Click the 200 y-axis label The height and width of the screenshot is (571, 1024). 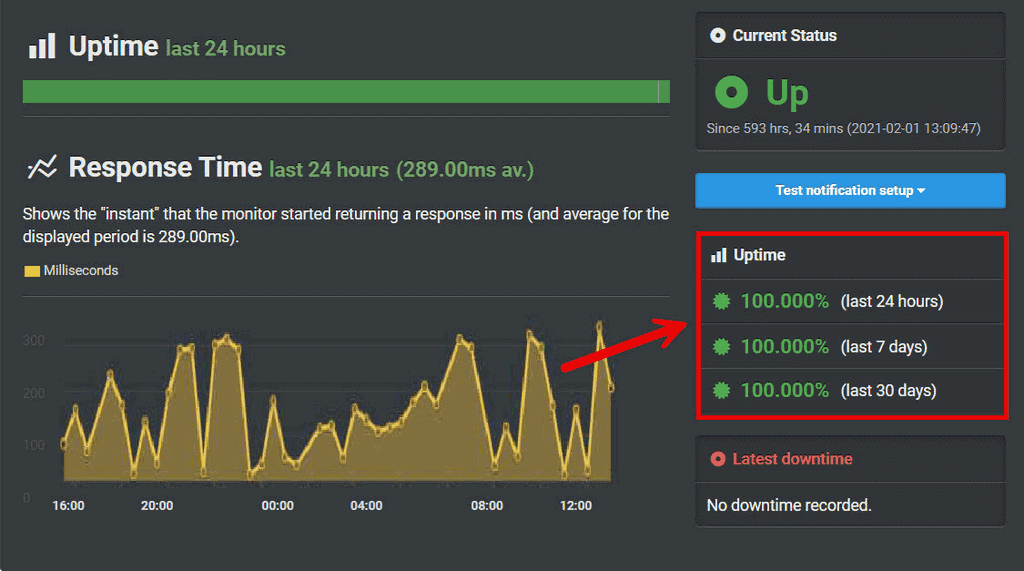click(34, 393)
